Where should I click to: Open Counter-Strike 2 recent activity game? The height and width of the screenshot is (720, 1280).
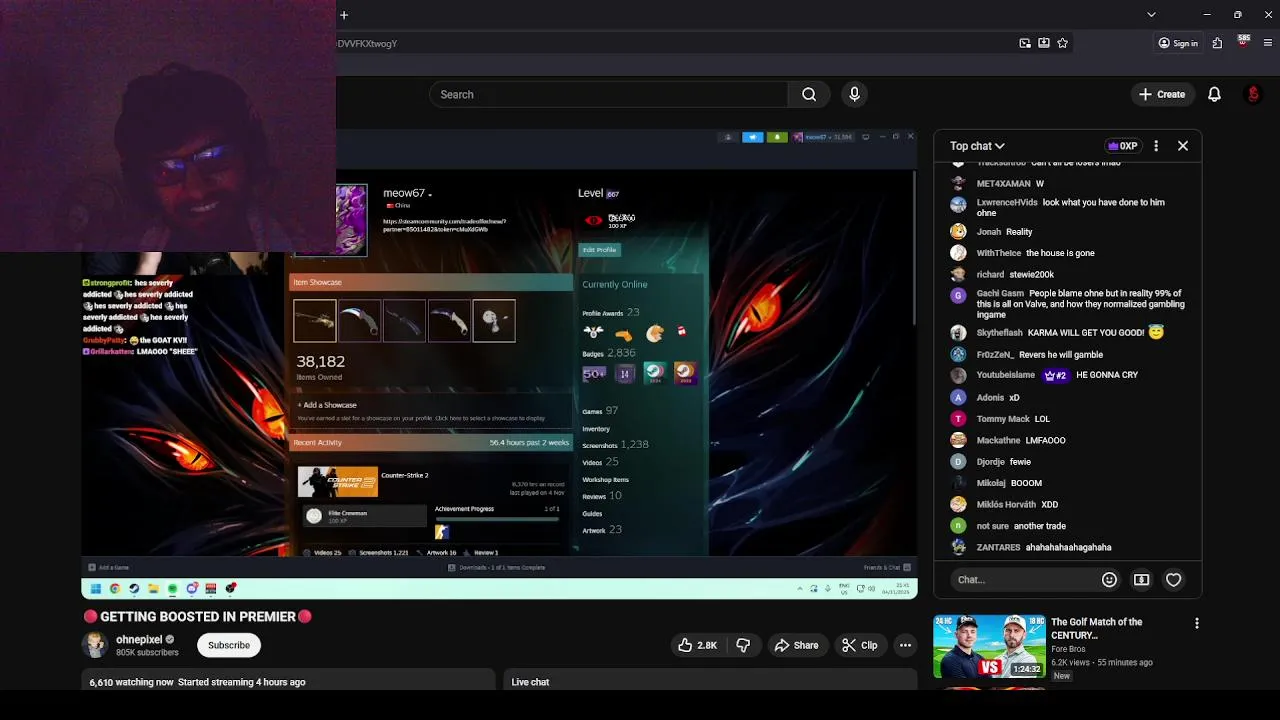tap(338, 482)
